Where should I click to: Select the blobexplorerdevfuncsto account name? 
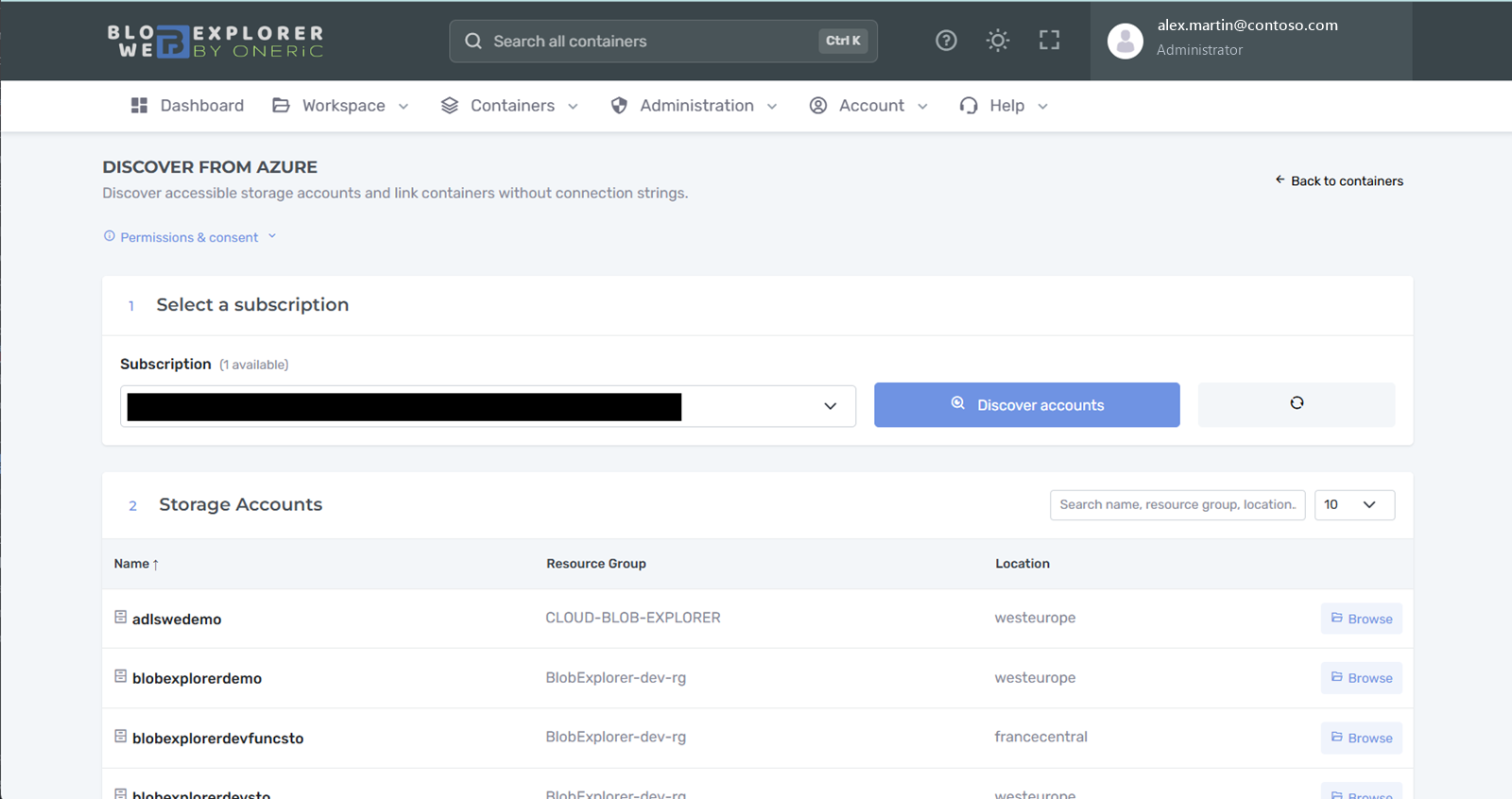point(217,738)
